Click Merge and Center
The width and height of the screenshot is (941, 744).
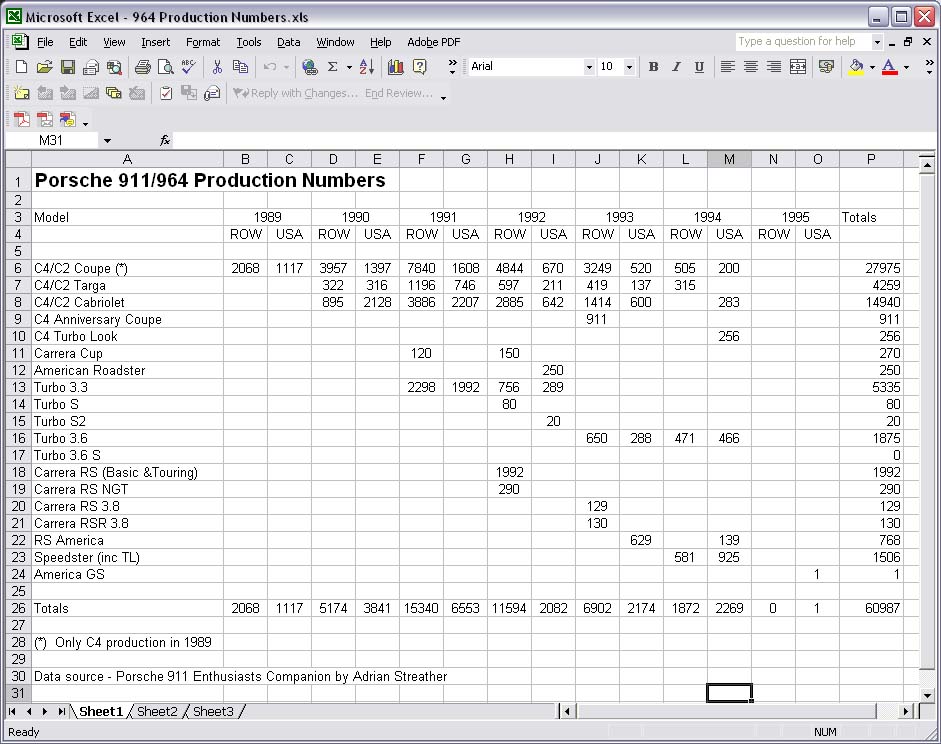(798, 67)
